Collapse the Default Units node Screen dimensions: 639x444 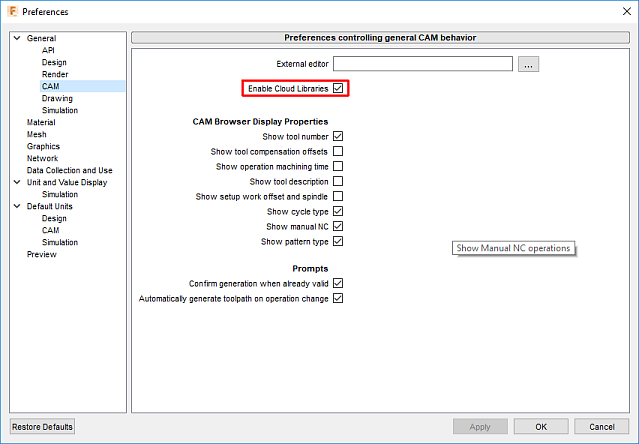tap(17, 206)
